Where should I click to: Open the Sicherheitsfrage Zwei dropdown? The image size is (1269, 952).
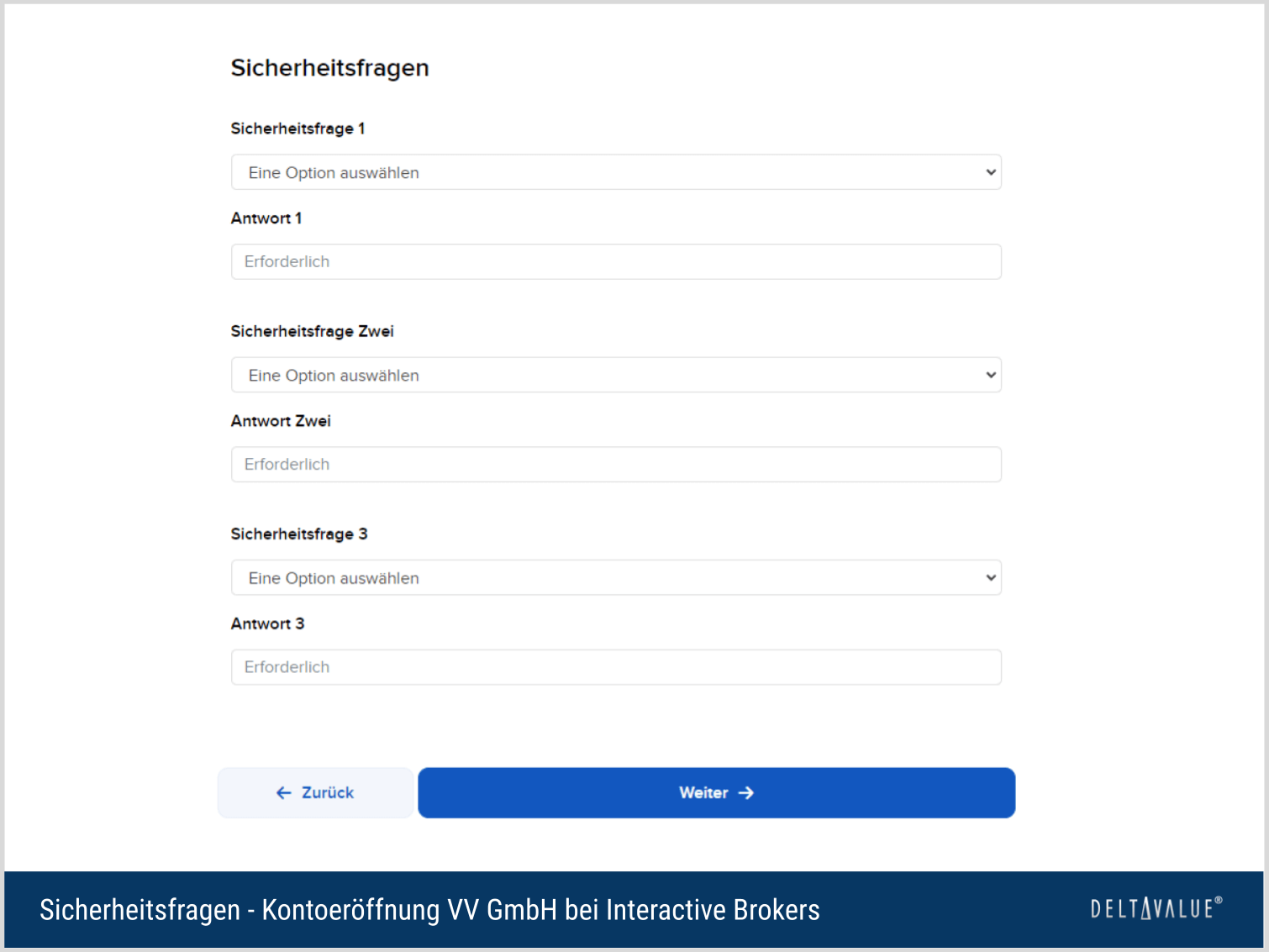click(x=616, y=375)
